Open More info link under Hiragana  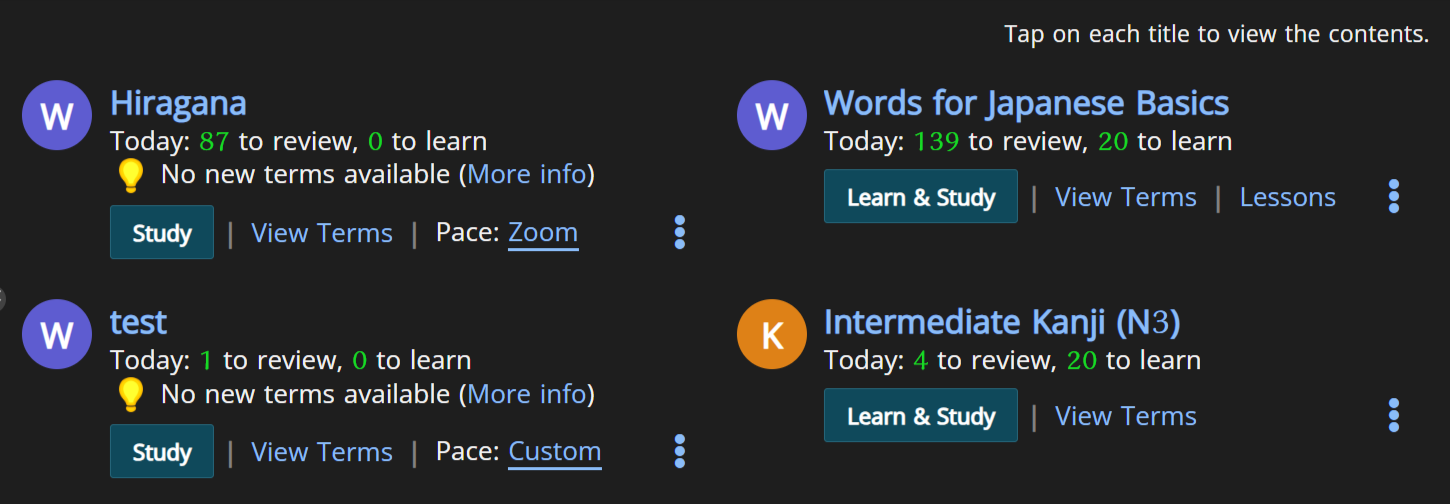tap(526, 174)
